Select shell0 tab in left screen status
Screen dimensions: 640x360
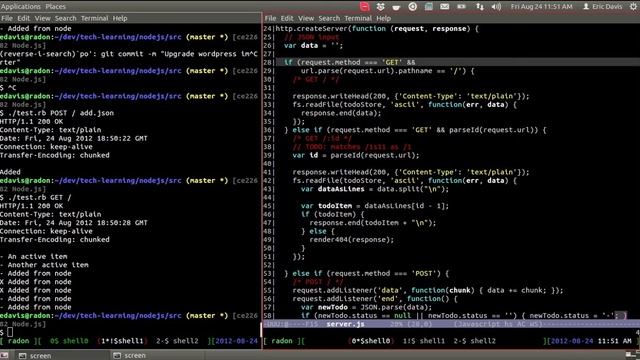69,341
